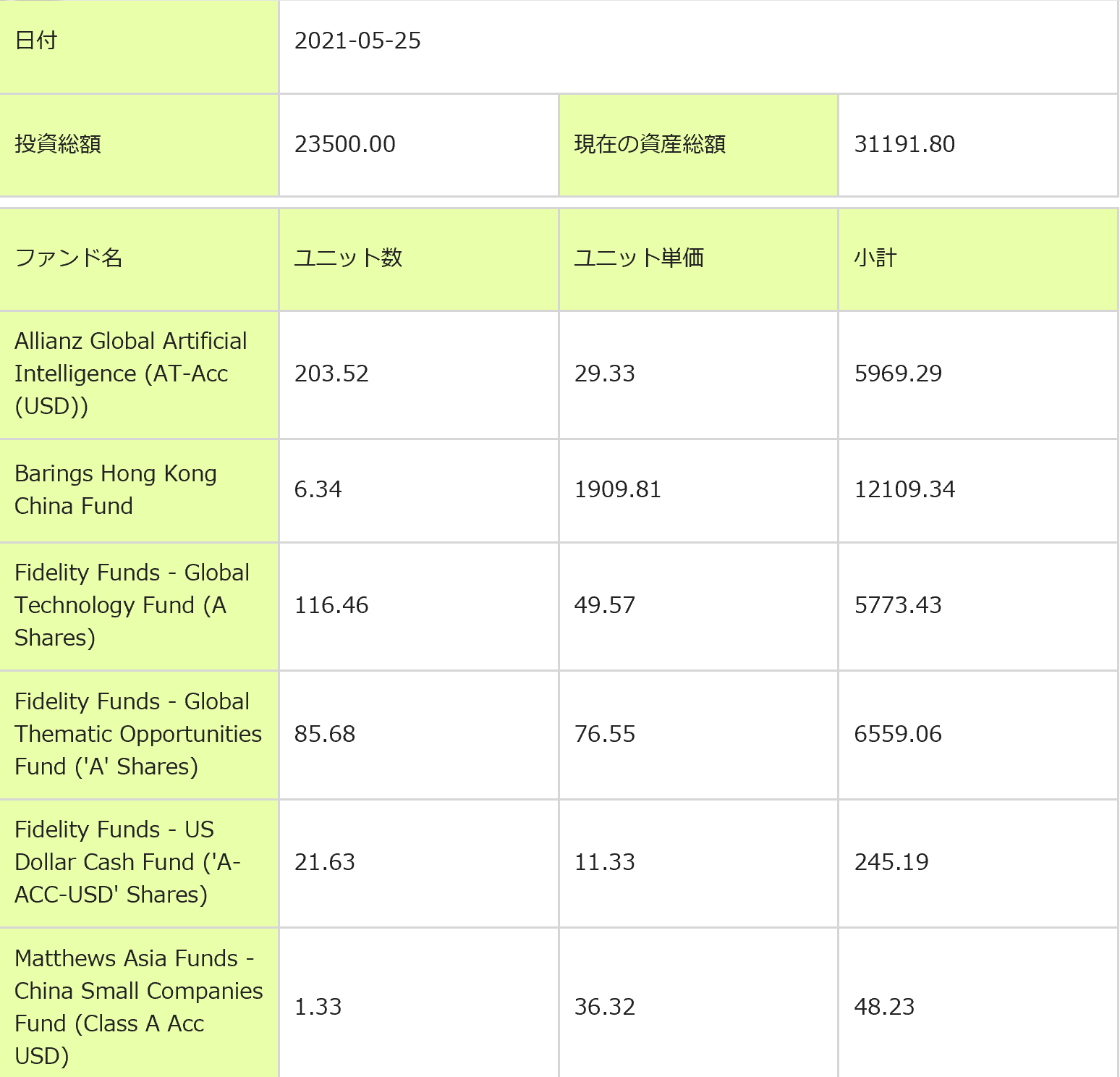Select the 投資総額 label cell
The width and height of the screenshot is (1120, 1077).
click(x=58, y=144)
